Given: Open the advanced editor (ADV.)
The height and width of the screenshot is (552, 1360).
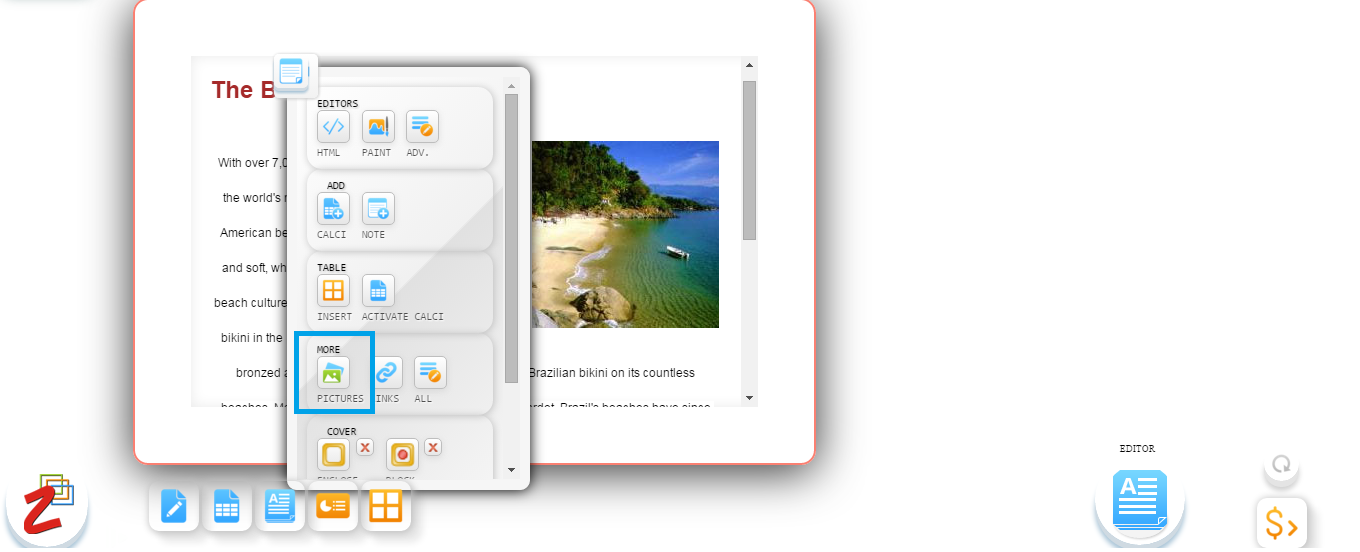Looking at the screenshot, I should point(422,127).
